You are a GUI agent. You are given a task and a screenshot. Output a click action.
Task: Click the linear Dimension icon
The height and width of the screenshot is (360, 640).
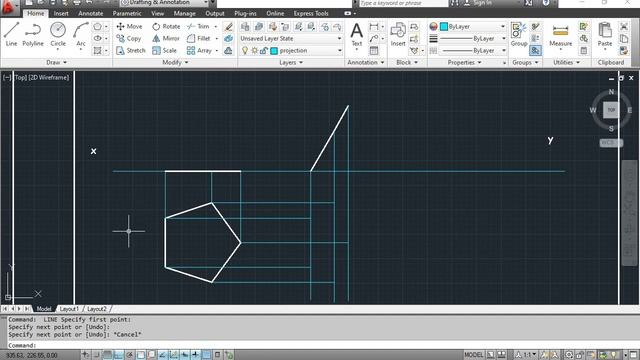[x=373, y=27]
